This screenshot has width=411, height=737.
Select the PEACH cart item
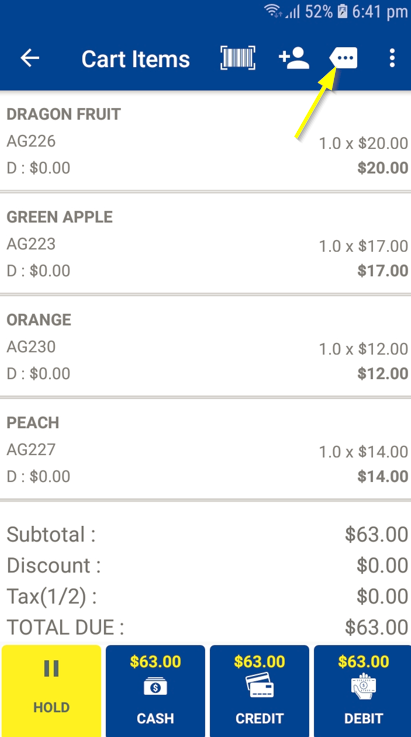pos(206,449)
